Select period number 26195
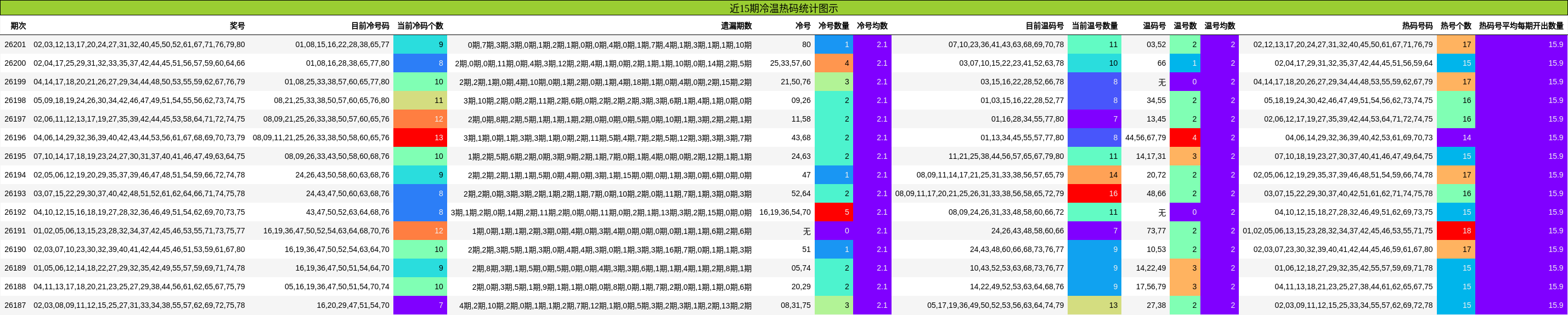This screenshot has height=315, width=1568. [x=15, y=156]
